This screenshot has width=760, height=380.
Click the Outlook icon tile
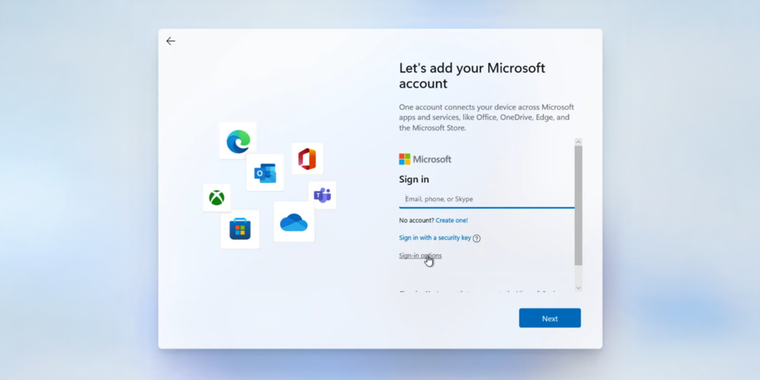[265, 173]
